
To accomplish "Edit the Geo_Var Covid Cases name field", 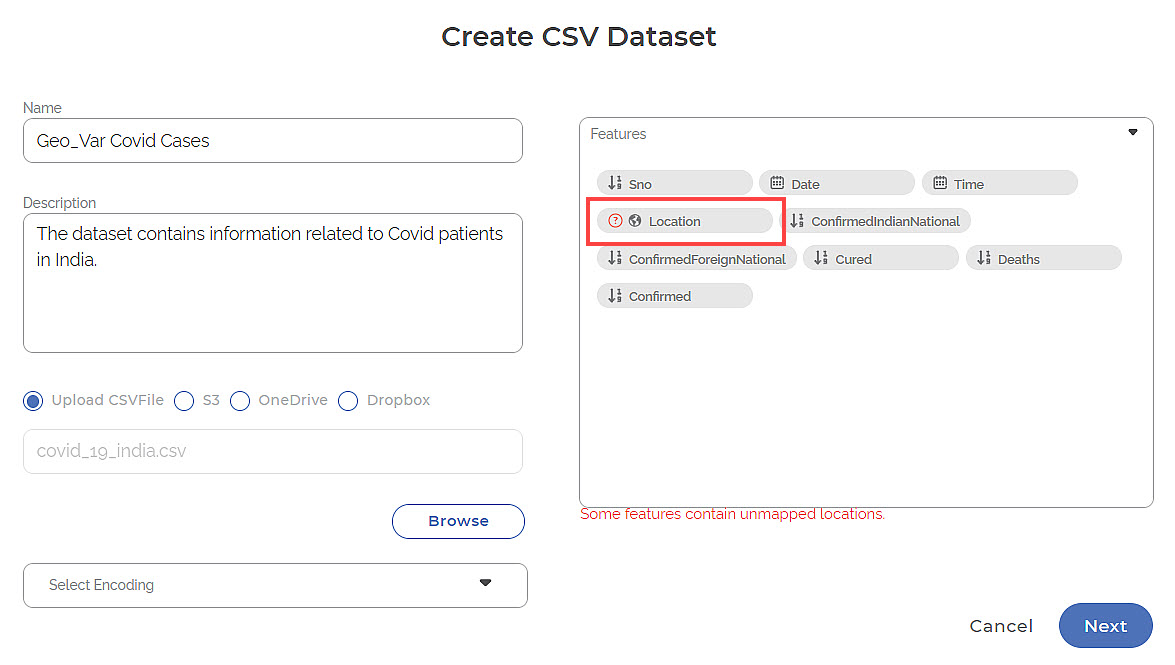I will (272, 140).
